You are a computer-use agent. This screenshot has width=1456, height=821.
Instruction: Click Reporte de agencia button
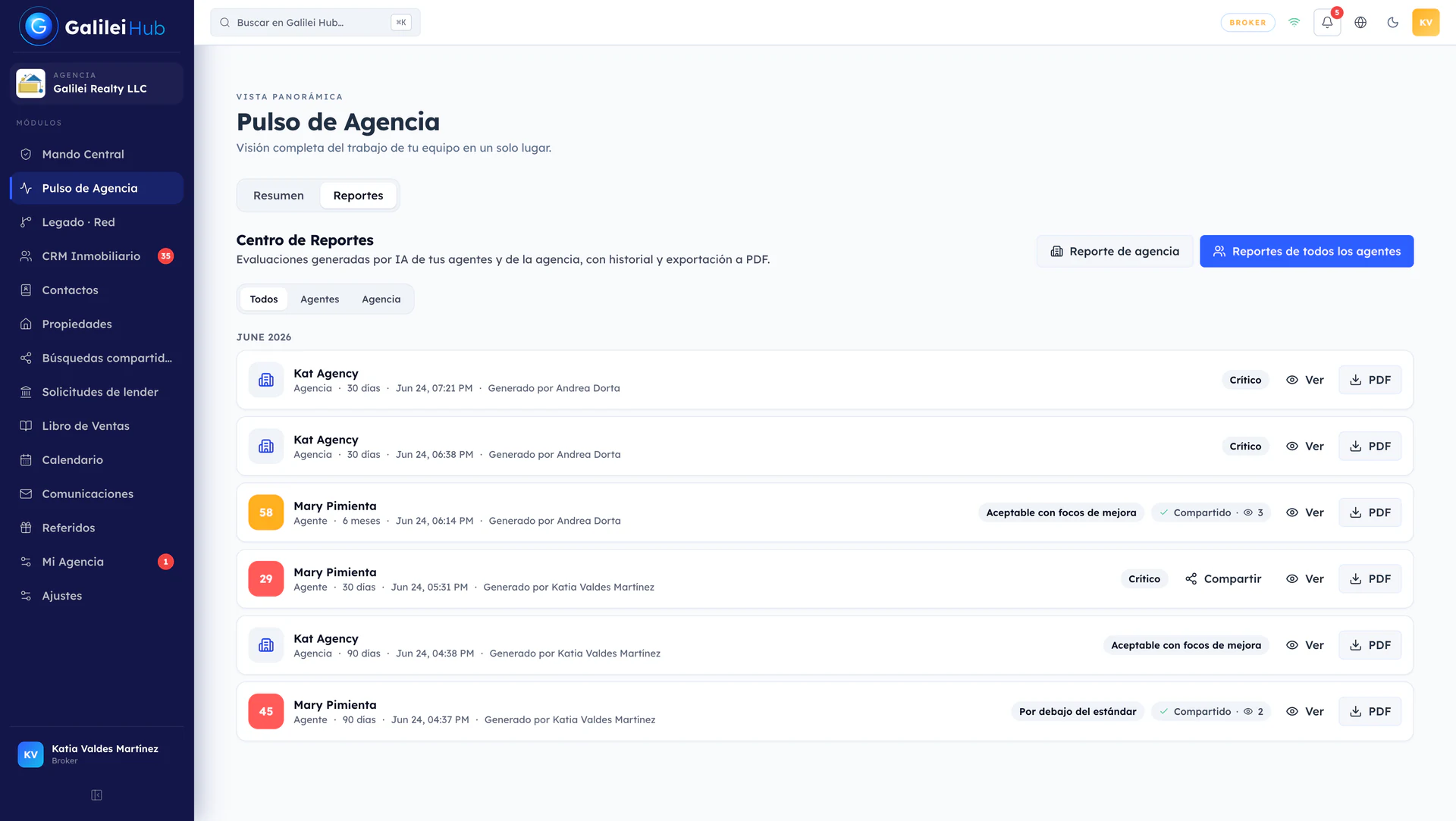1115,252
